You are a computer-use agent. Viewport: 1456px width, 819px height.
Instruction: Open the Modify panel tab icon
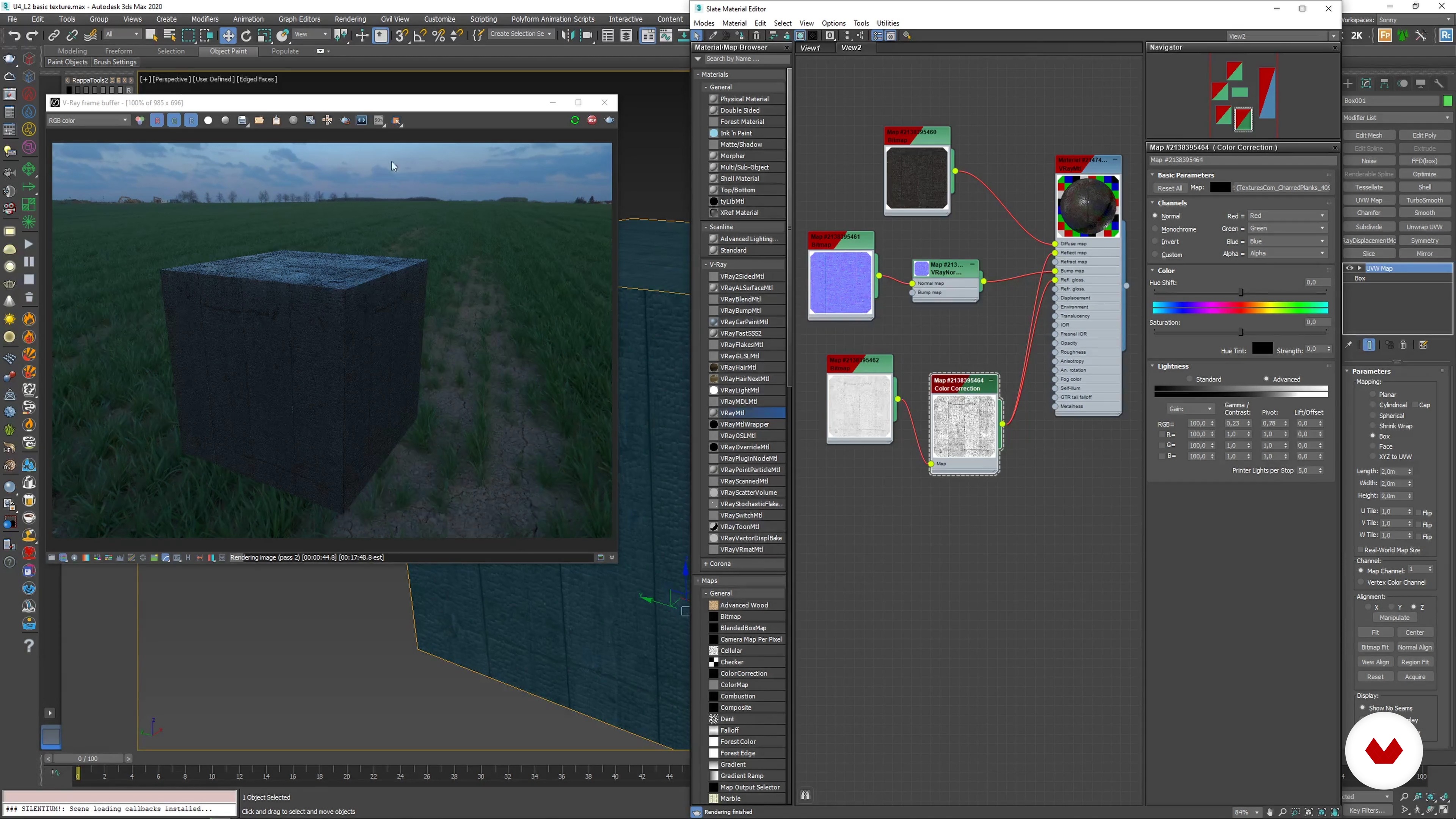coord(1366,84)
